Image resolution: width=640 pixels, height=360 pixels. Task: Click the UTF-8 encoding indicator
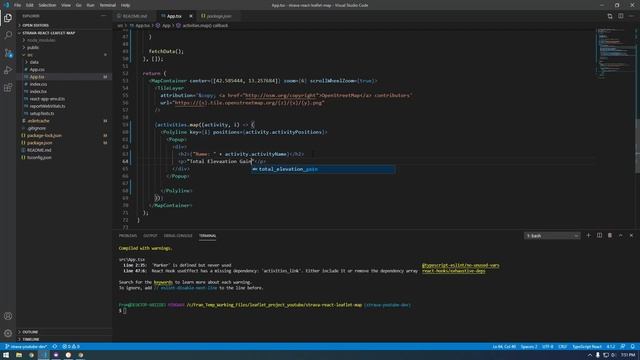pos(547,347)
